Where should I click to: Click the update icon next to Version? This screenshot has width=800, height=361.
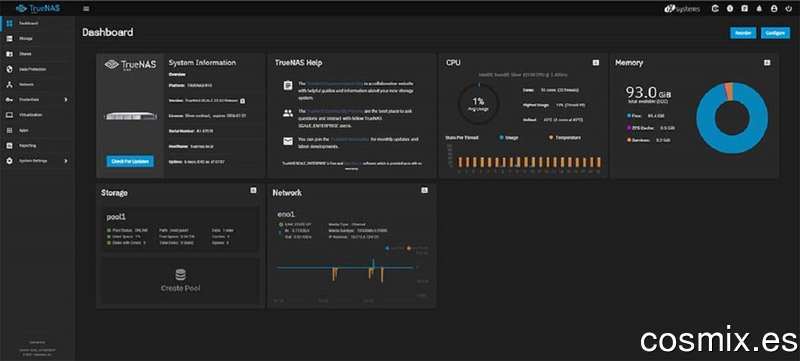point(242,101)
